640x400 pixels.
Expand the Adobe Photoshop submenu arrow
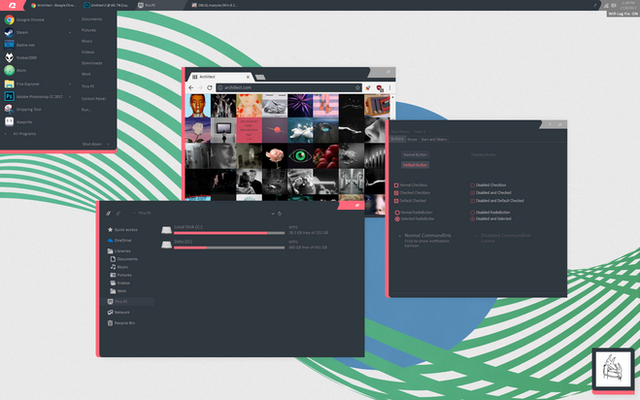70,97
